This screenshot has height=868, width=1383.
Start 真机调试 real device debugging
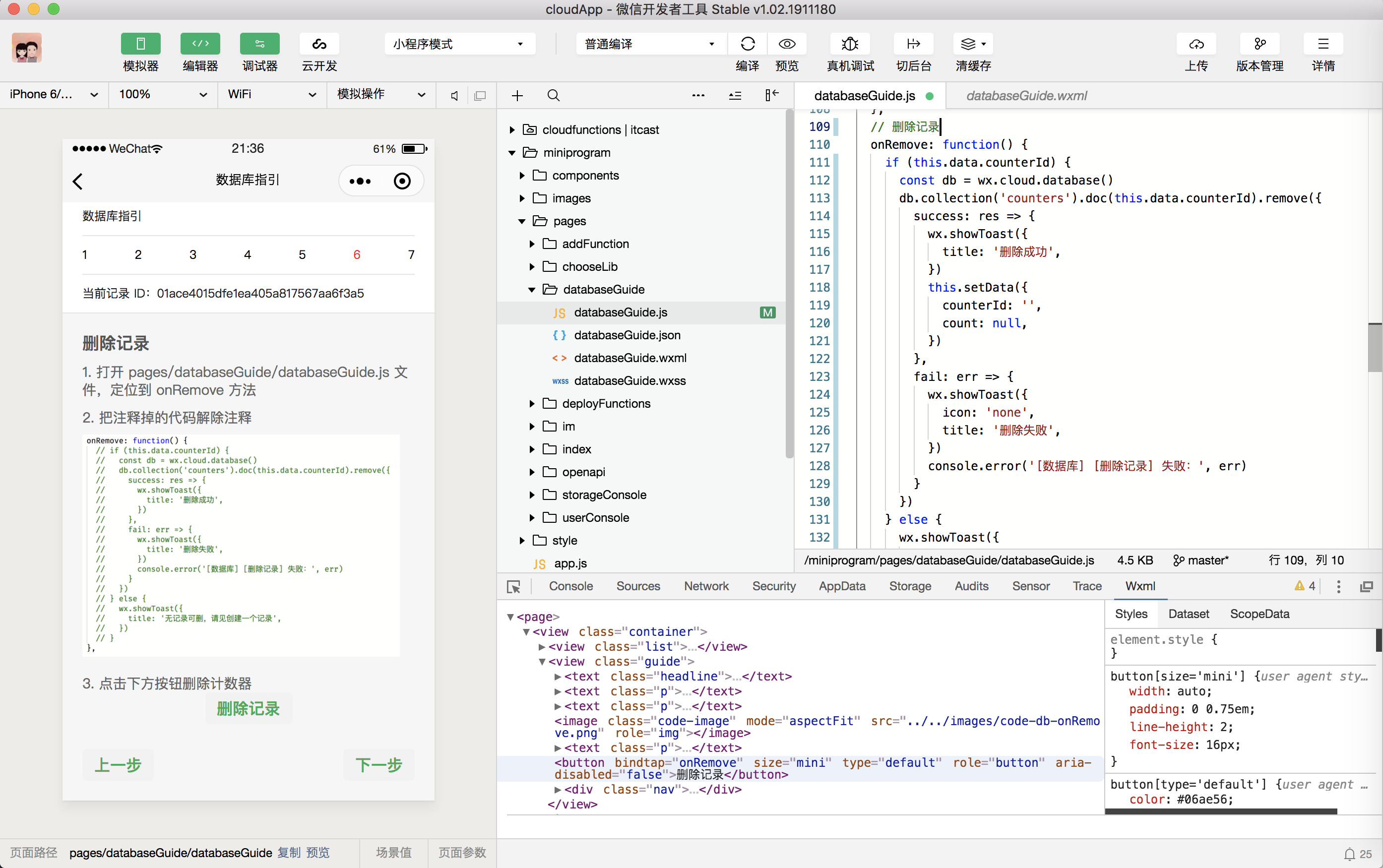coord(850,44)
